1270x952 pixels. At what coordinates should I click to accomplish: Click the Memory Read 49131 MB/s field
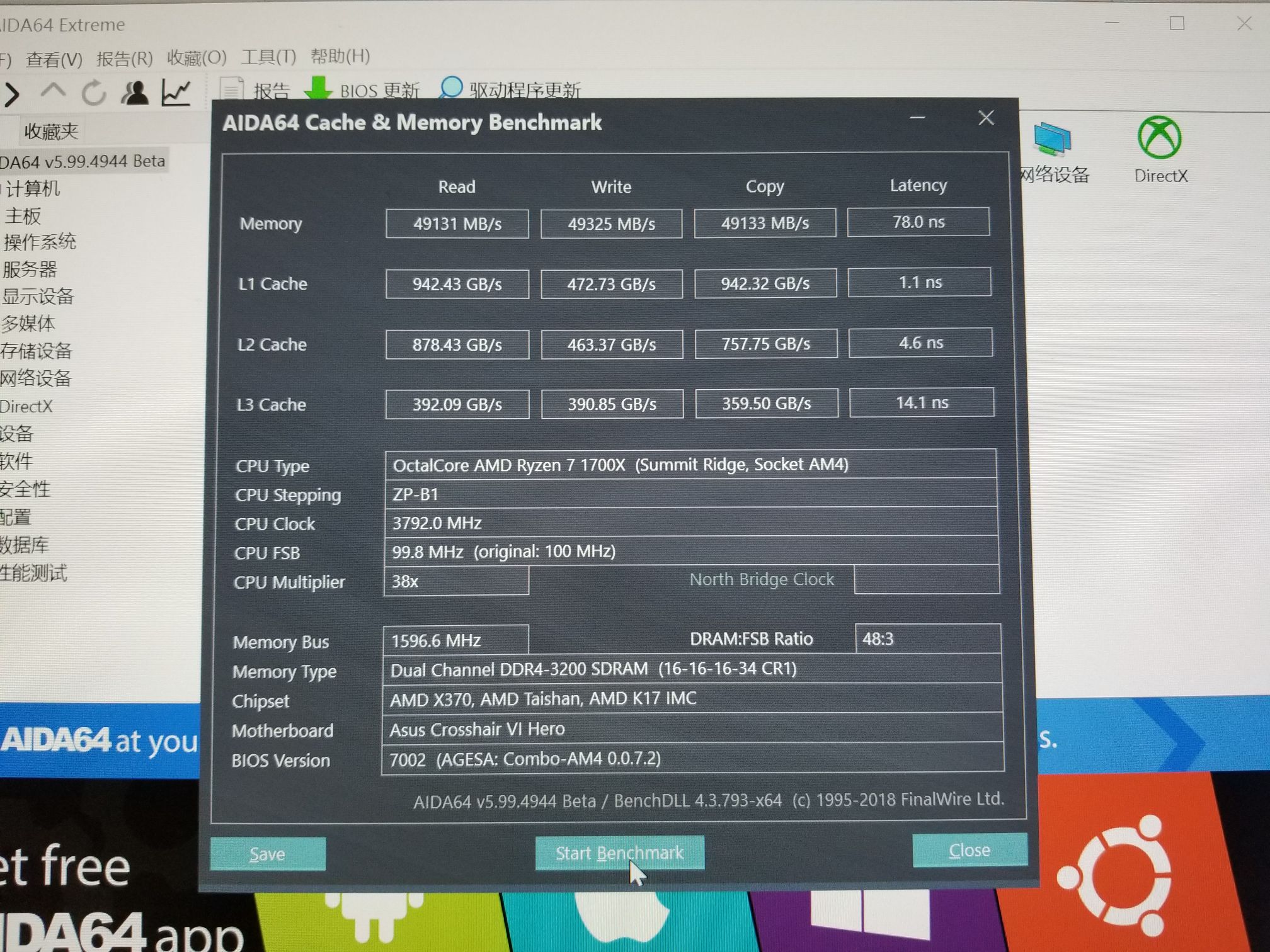[457, 224]
